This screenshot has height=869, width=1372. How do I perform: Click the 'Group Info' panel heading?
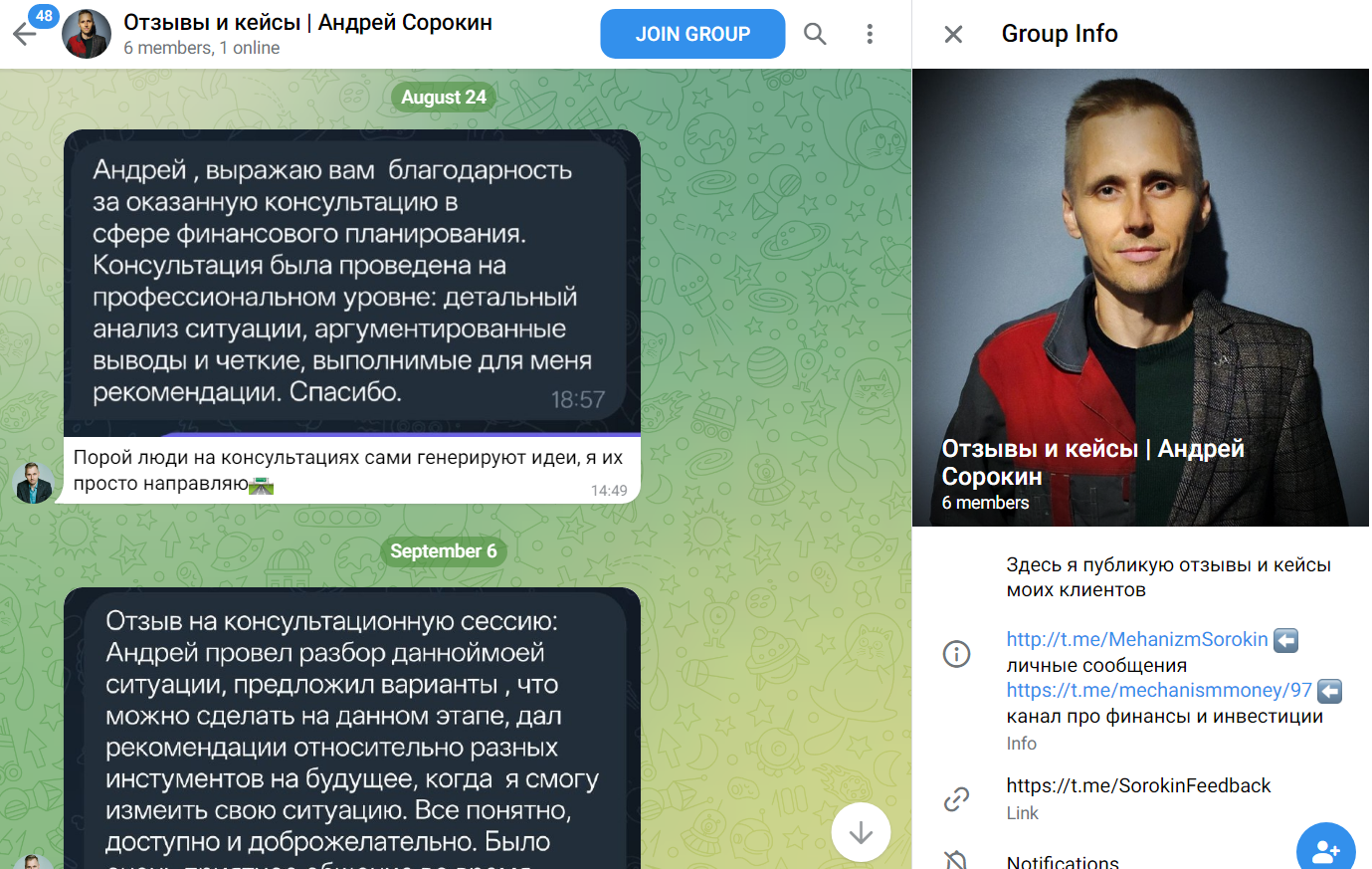(1060, 34)
